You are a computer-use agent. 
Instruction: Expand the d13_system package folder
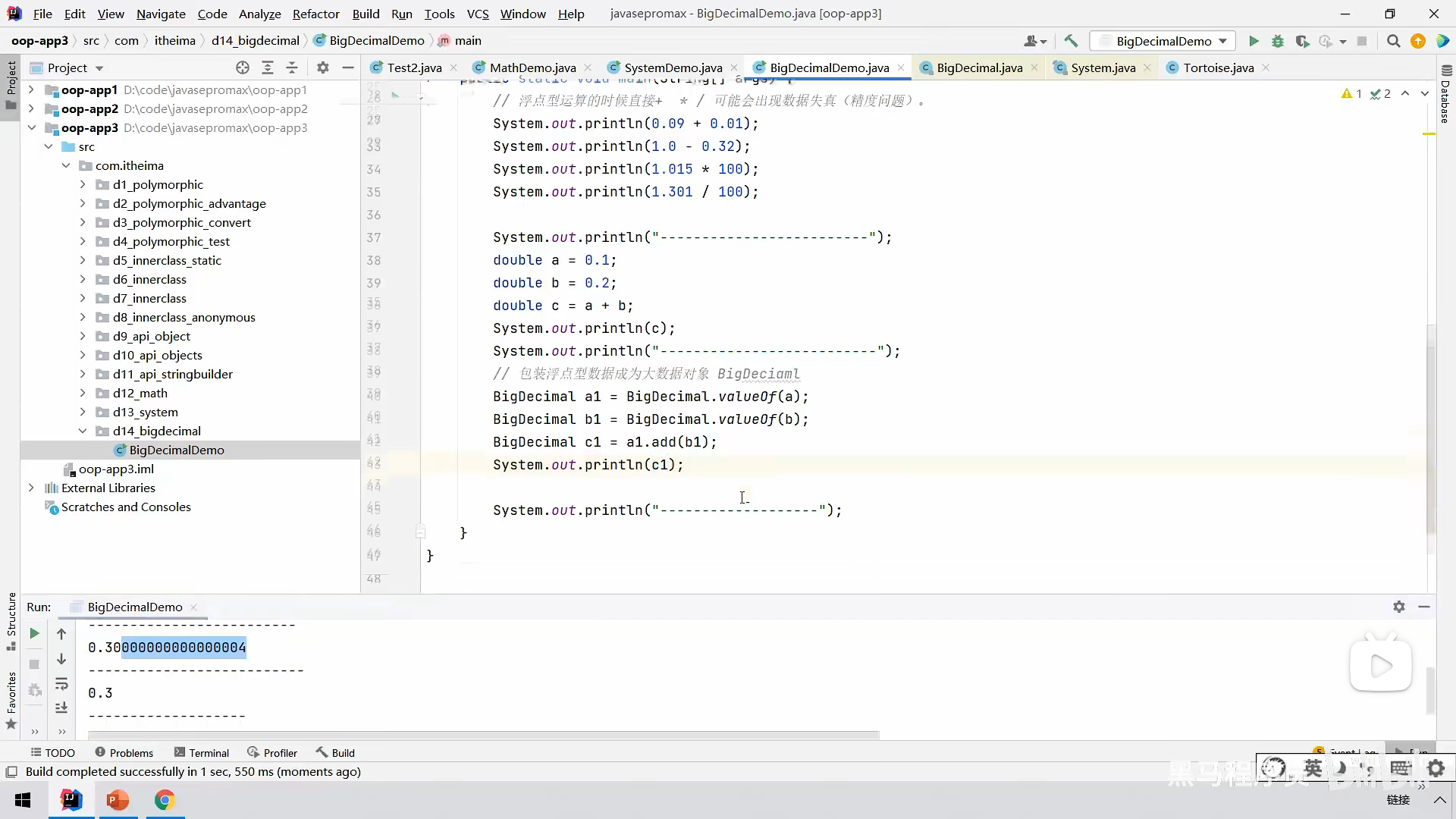click(x=83, y=412)
